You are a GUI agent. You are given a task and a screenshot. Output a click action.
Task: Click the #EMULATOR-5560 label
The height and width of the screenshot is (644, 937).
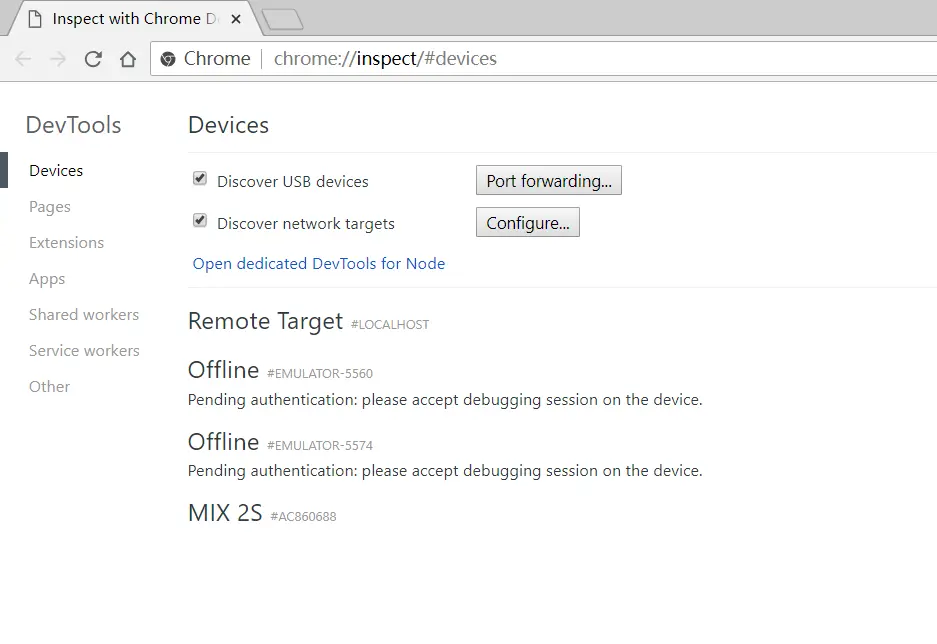click(x=320, y=373)
